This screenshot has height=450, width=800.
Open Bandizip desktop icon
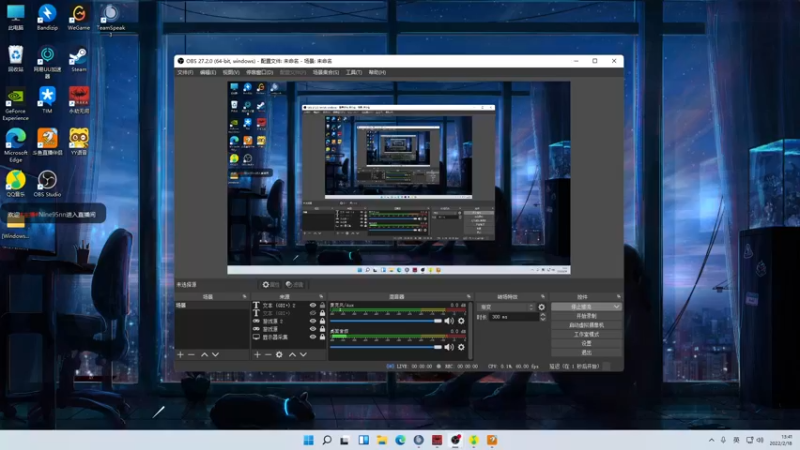(x=47, y=17)
